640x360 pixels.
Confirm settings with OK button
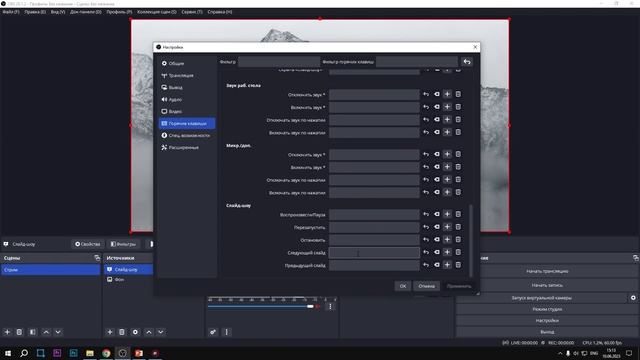[403, 286]
